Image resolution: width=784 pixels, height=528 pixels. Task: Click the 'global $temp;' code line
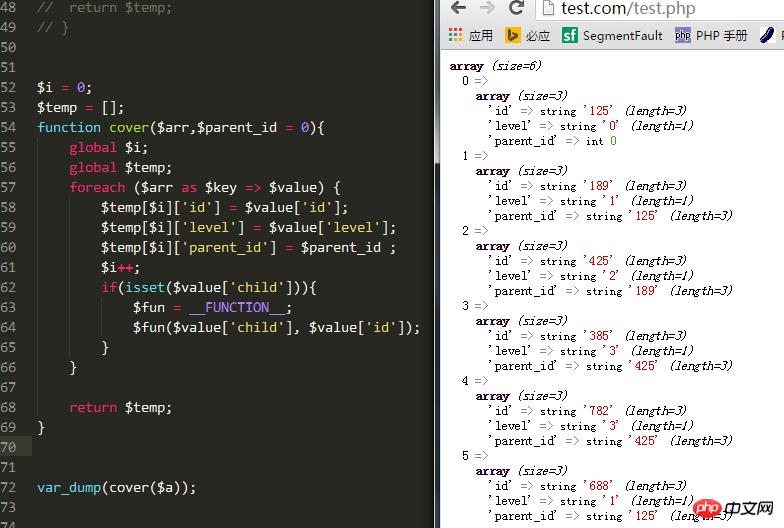point(120,168)
